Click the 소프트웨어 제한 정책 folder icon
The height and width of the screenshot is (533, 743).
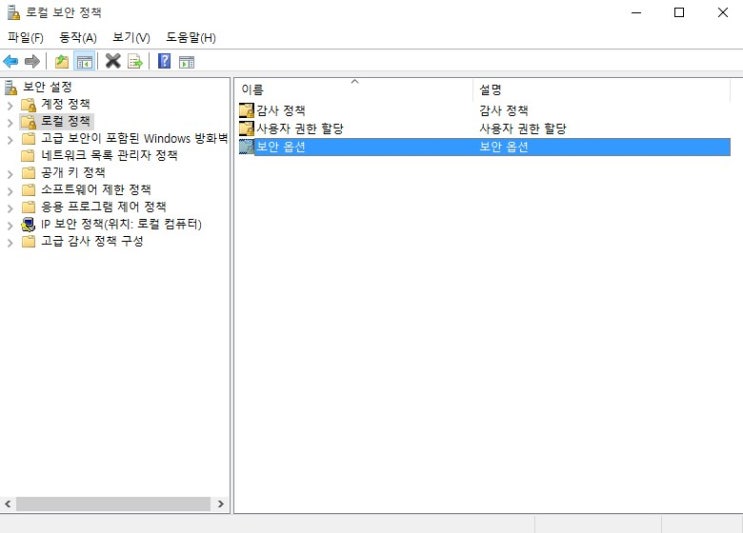28,190
